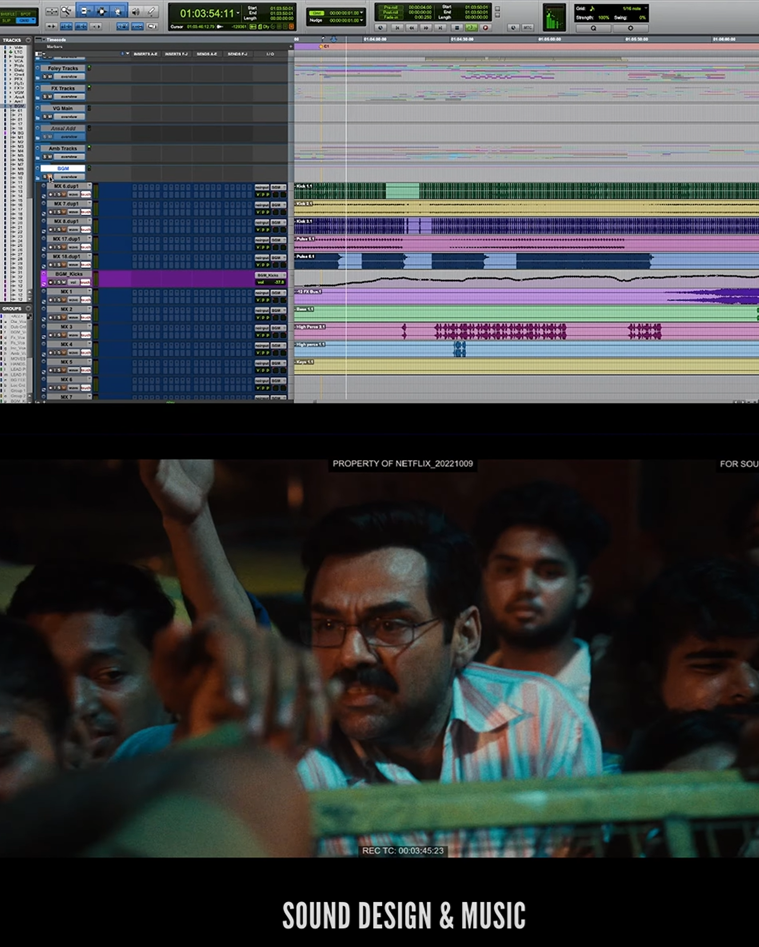
Task: Click the MX 3 track name
Action: 66,327
